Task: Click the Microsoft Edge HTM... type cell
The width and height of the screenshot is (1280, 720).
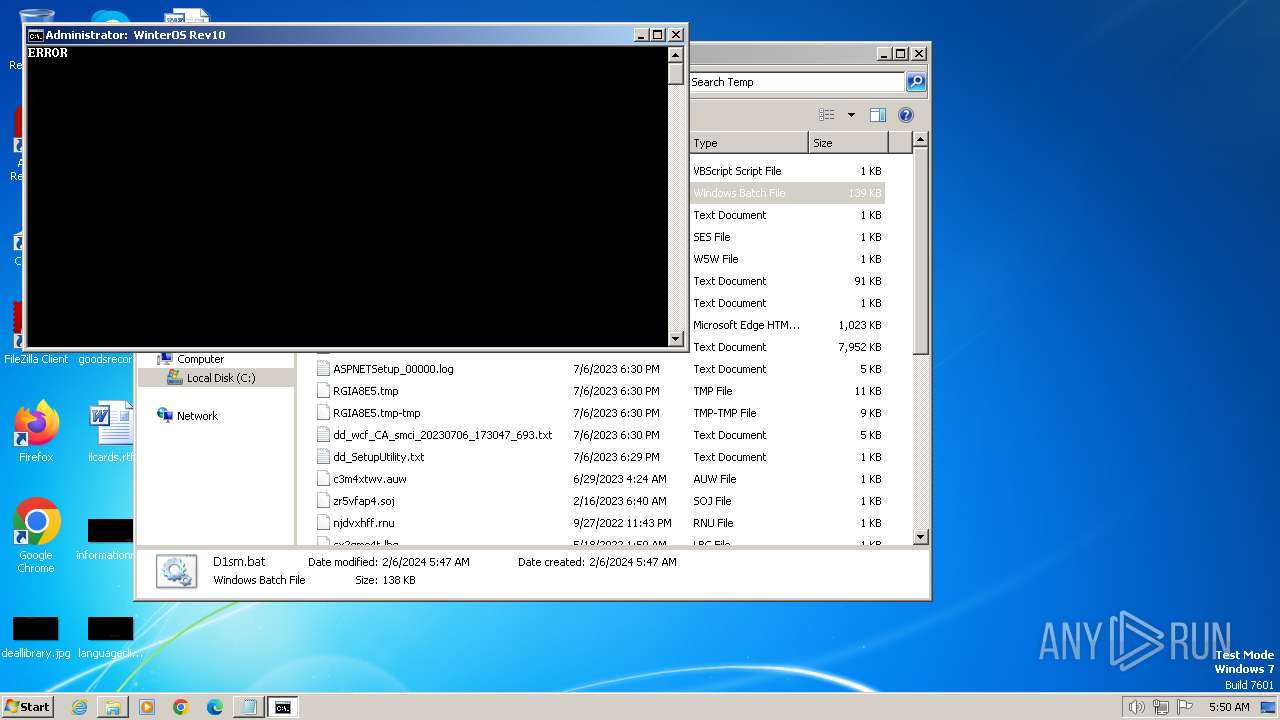Action: click(x=746, y=325)
